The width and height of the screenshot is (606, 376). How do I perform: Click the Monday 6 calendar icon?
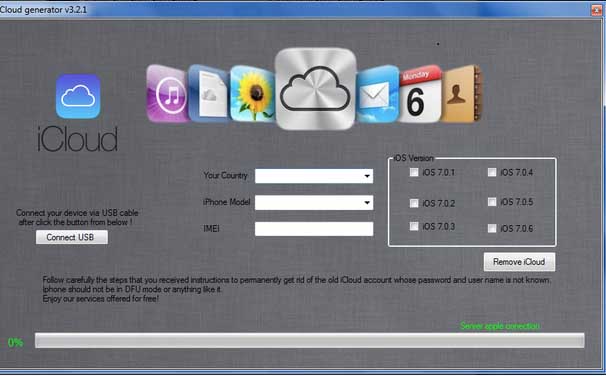point(420,94)
